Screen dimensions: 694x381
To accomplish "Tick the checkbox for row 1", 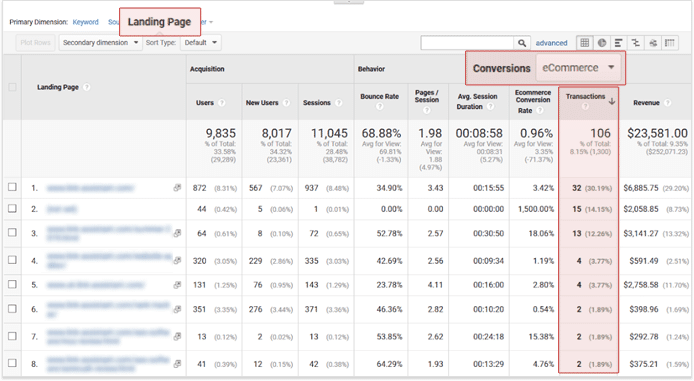I will tap(12, 187).
